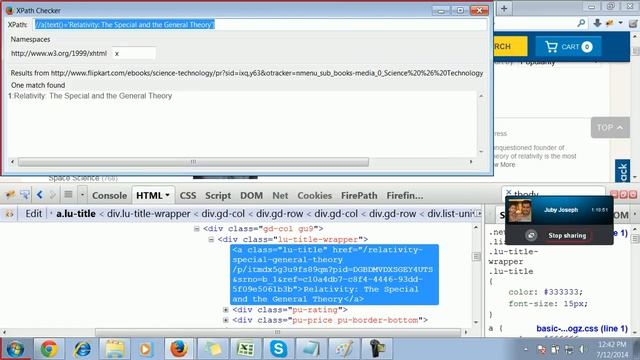Viewport: 640px width, 360px height.
Task: Open a new Firefox tab with plus
Action: [x=504, y=9]
